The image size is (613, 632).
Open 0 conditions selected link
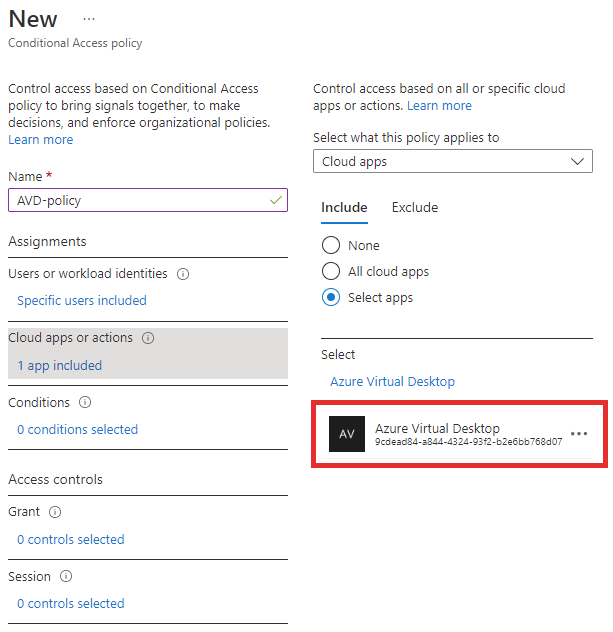point(77,430)
